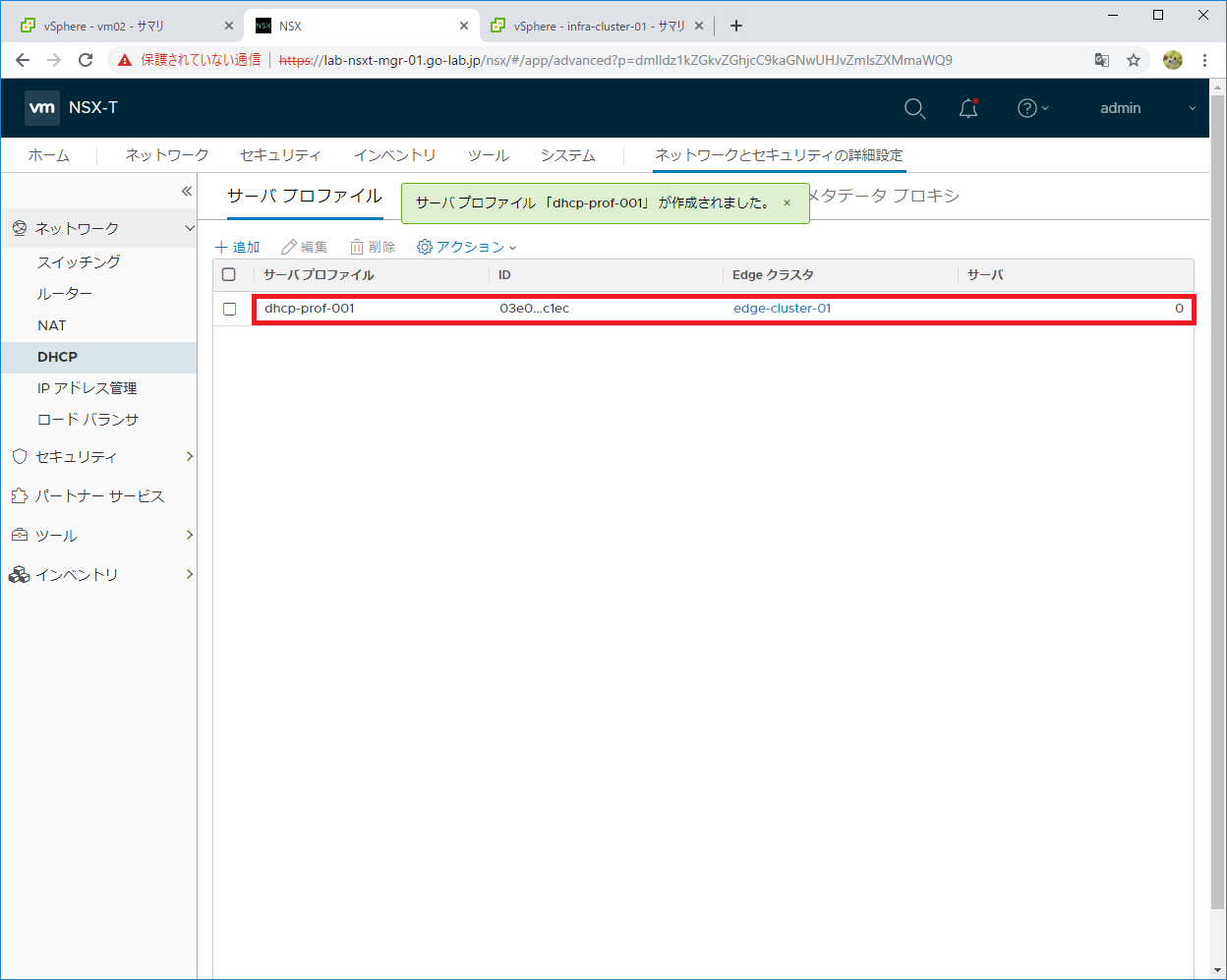Select DHCP in sidebar

(57, 357)
